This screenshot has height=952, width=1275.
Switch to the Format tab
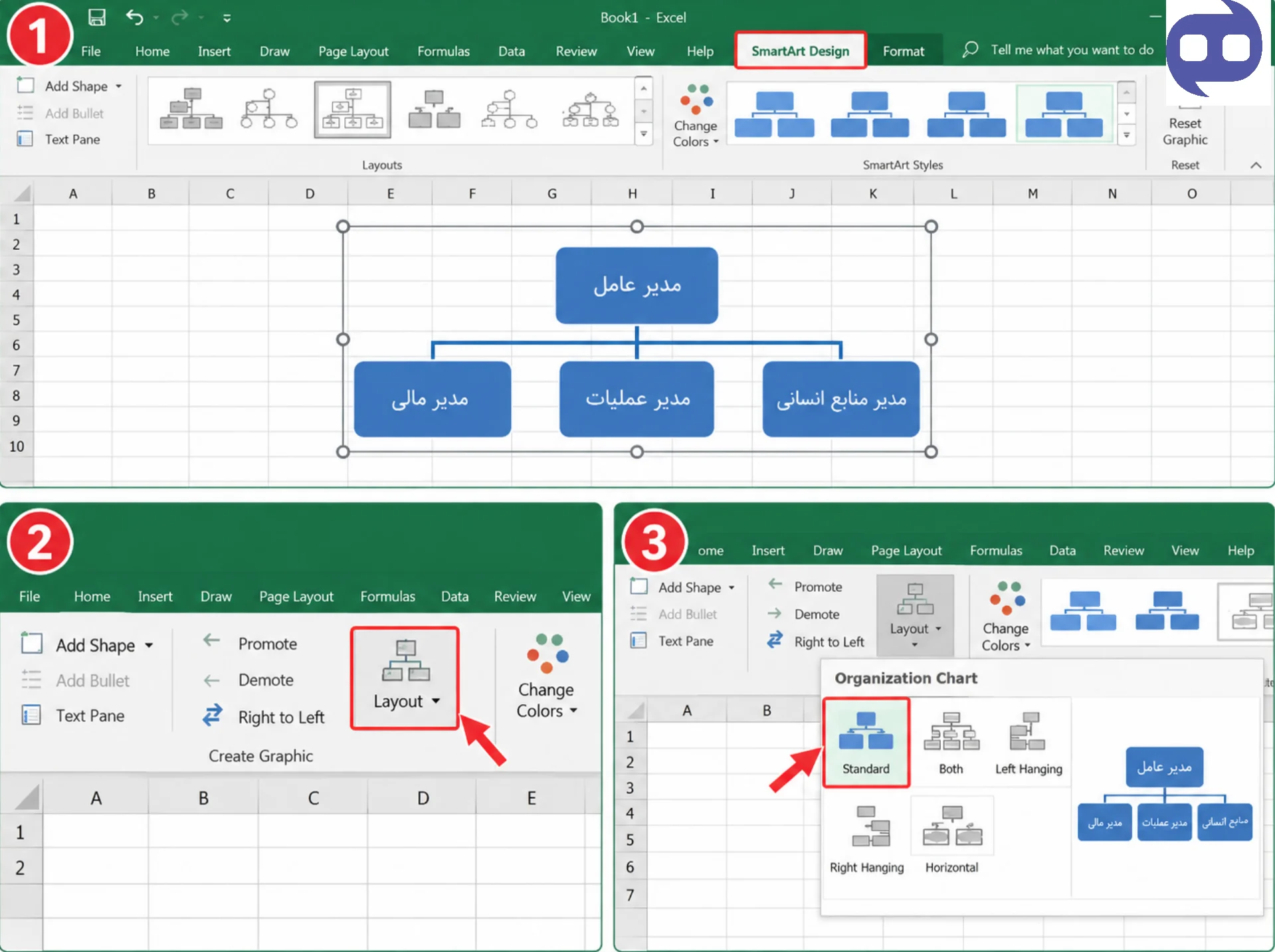pos(903,51)
